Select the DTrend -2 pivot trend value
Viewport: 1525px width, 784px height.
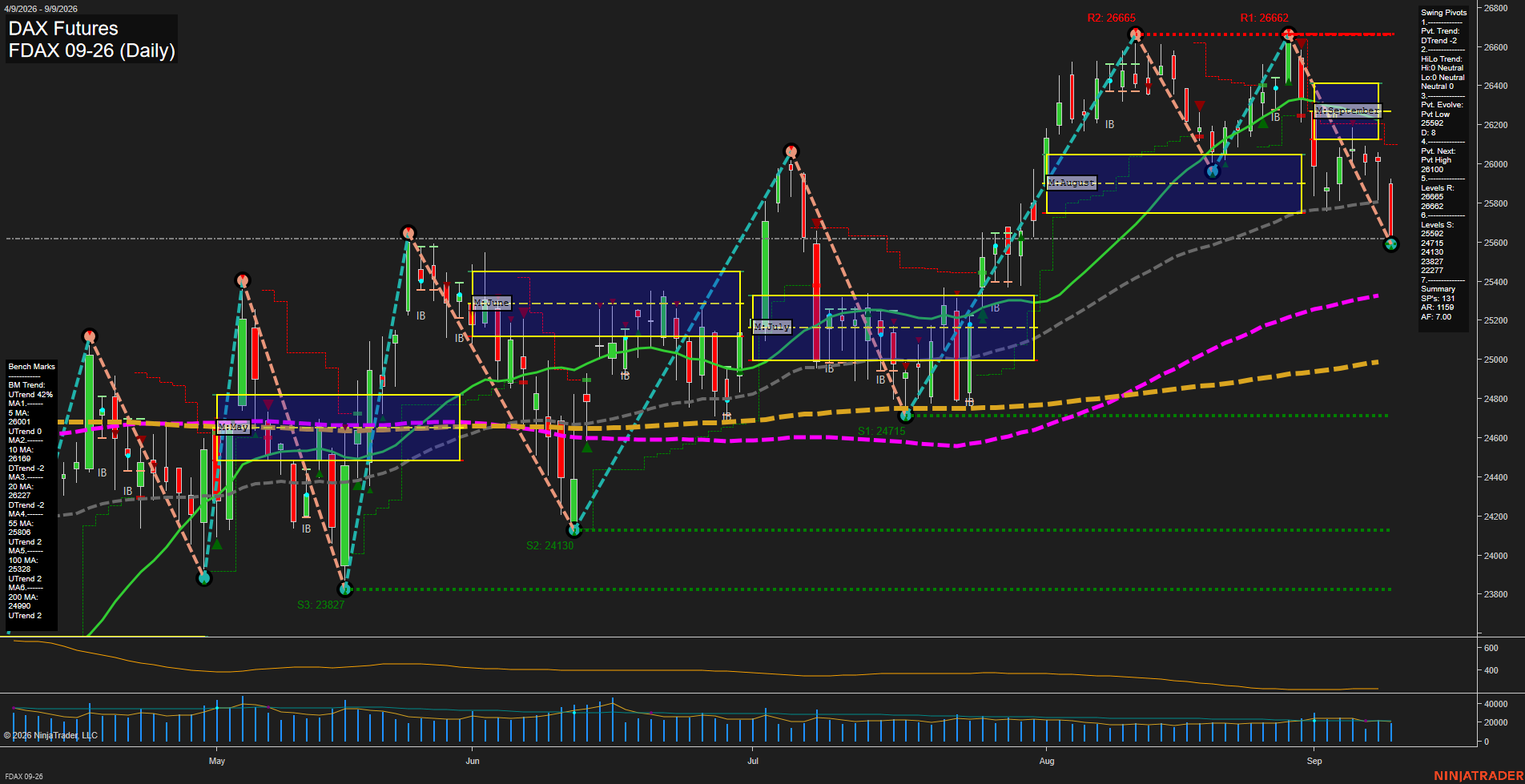[1438, 41]
